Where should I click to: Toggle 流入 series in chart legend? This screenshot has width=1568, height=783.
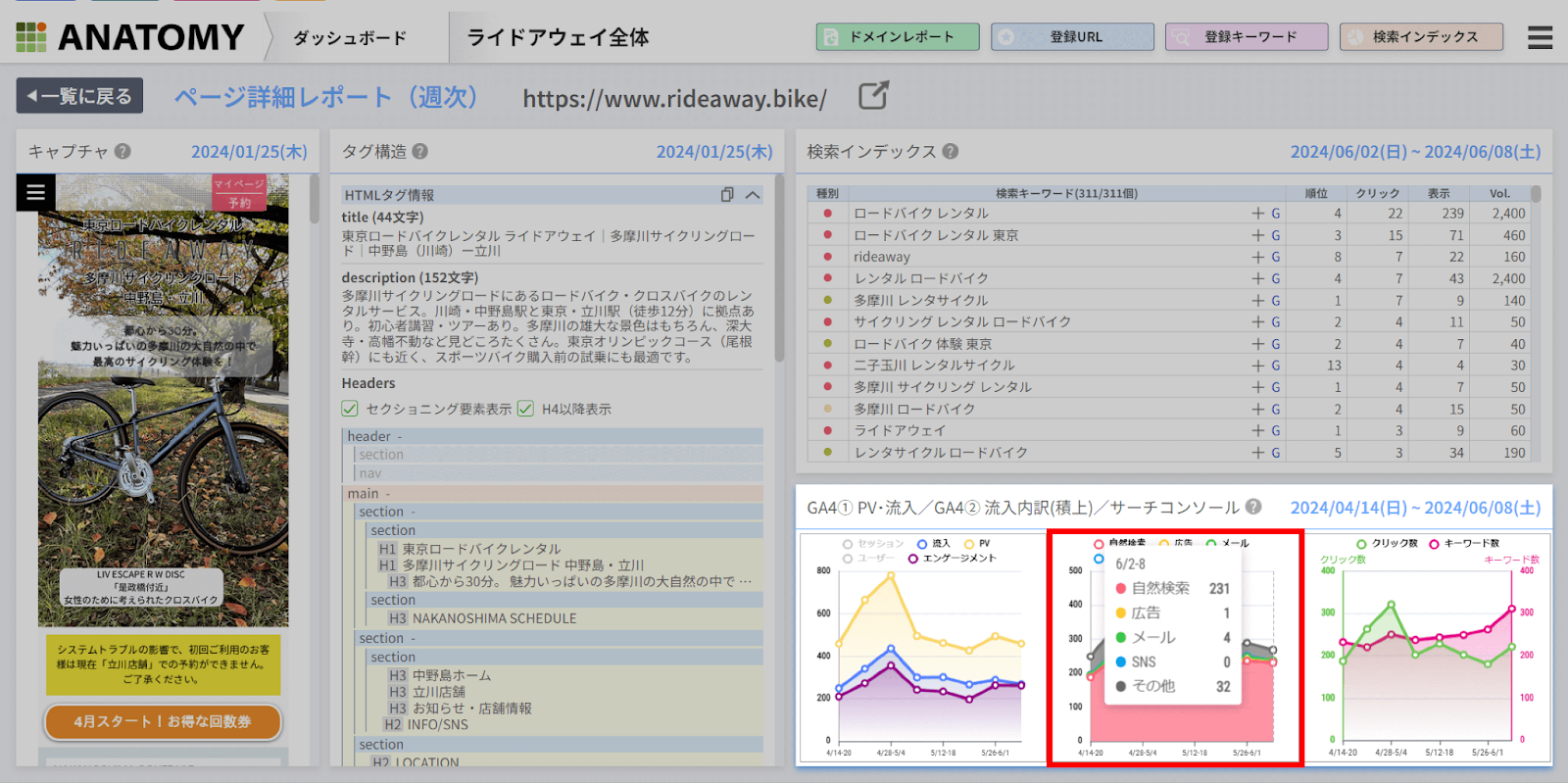pyautogui.click(x=933, y=543)
